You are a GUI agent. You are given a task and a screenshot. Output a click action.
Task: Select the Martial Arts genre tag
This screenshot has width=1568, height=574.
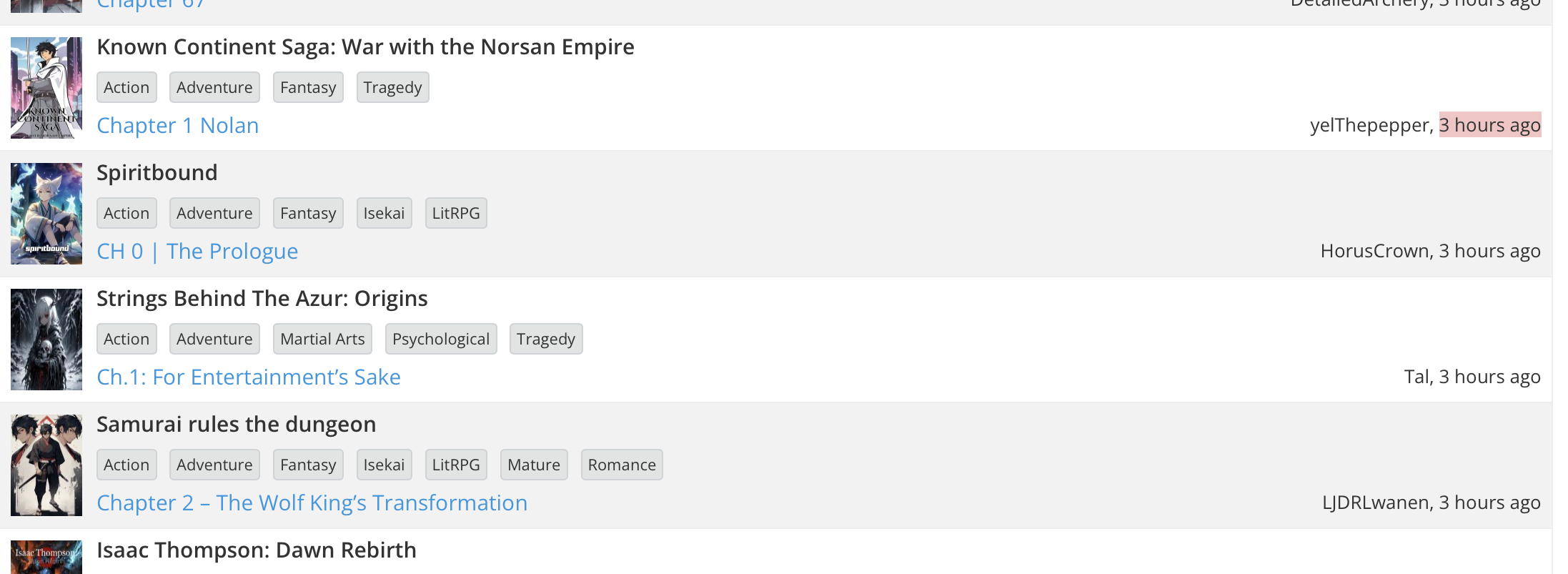click(322, 339)
